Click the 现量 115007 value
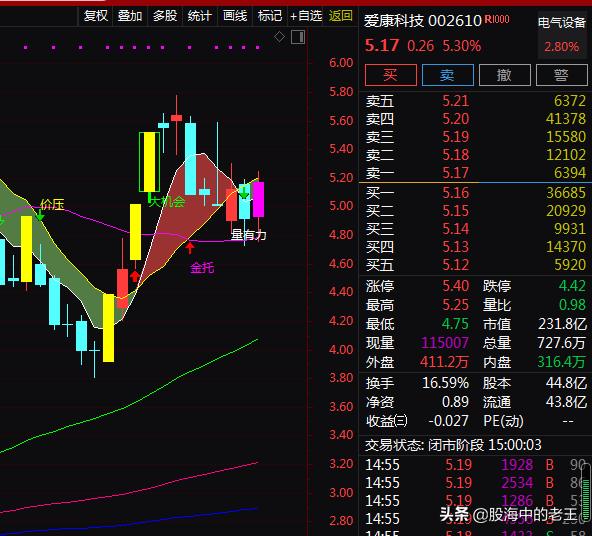This screenshot has height=536, width=592. [445, 343]
